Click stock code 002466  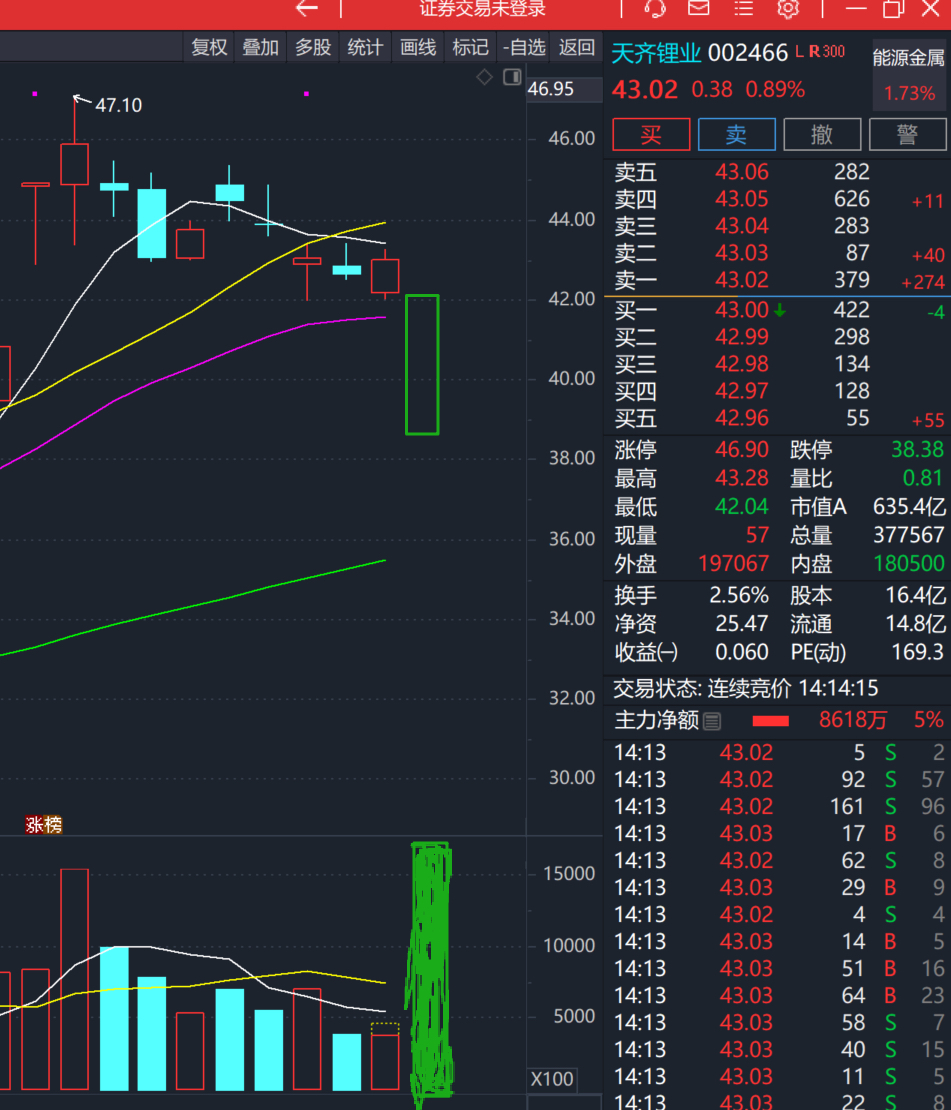[748, 53]
